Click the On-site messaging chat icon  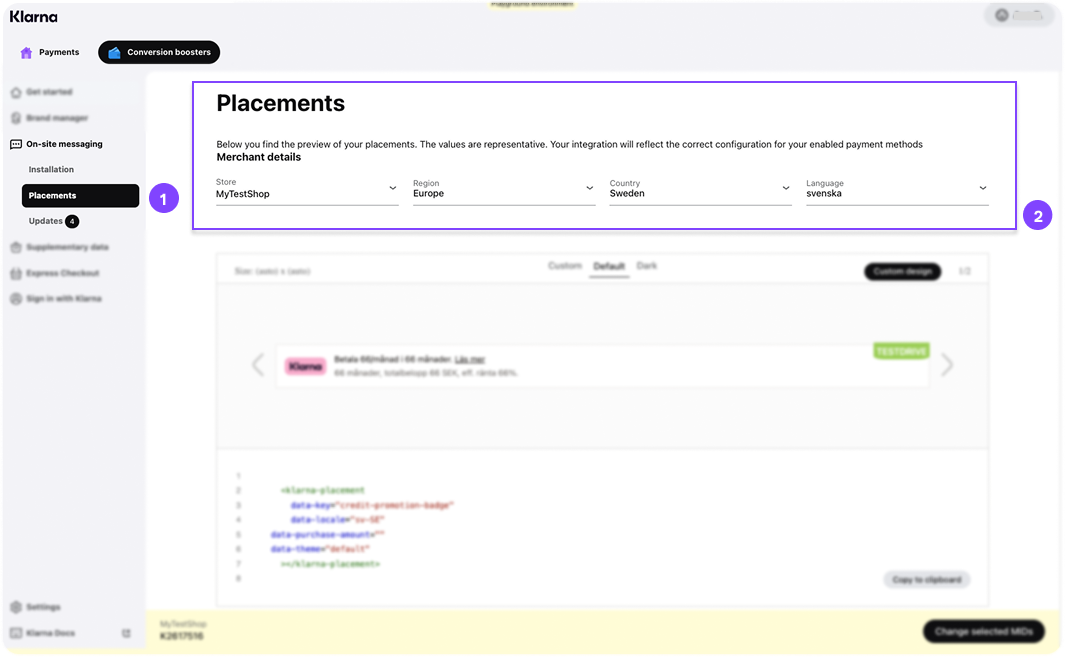16,144
